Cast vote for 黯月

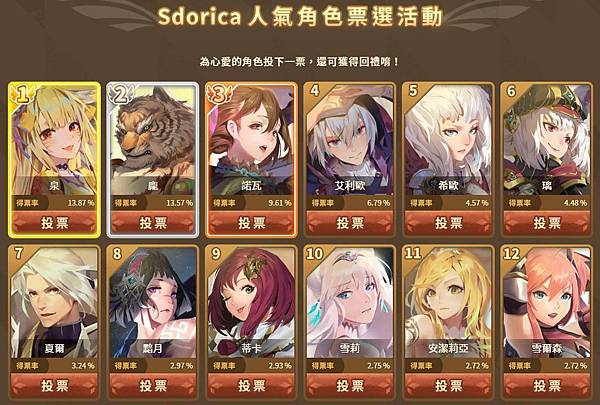tap(153, 385)
